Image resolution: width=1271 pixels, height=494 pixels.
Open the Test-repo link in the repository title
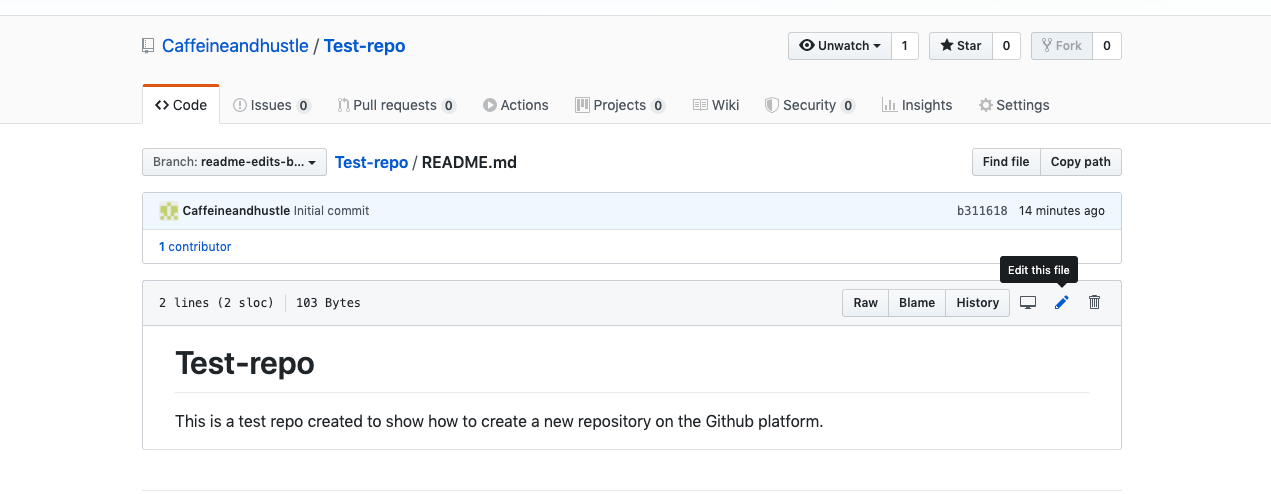pos(365,46)
